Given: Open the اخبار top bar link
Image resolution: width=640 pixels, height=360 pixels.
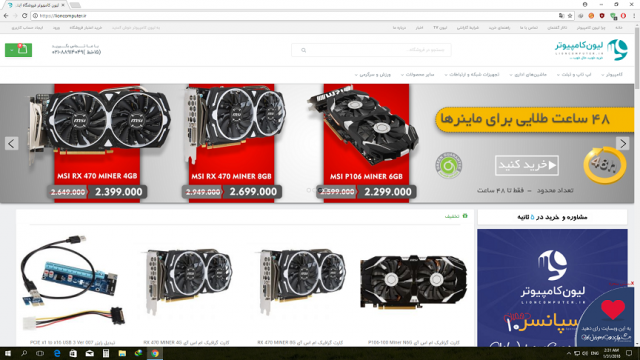Looking at the screenshot, I should tap(419, 28).
